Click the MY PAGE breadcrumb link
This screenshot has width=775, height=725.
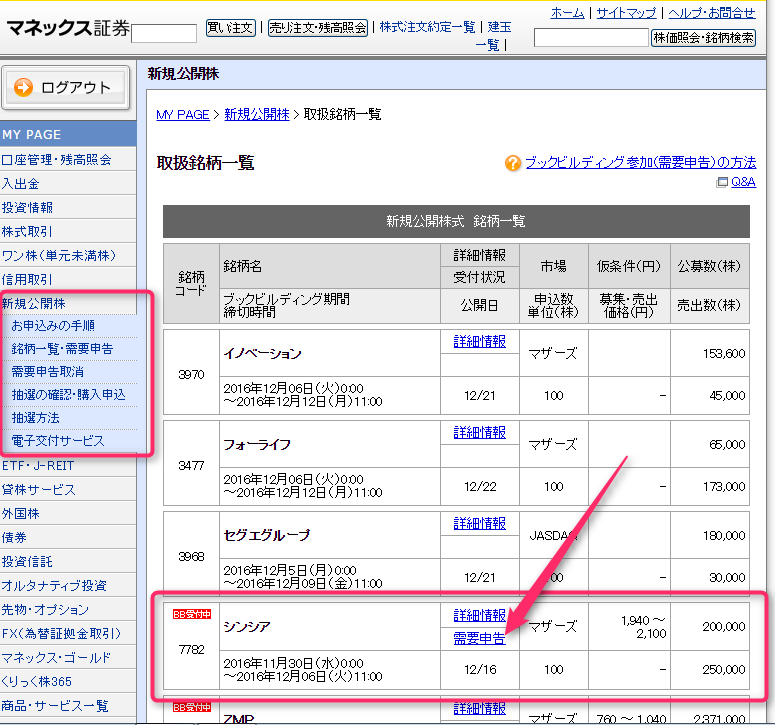click(183, 115)
